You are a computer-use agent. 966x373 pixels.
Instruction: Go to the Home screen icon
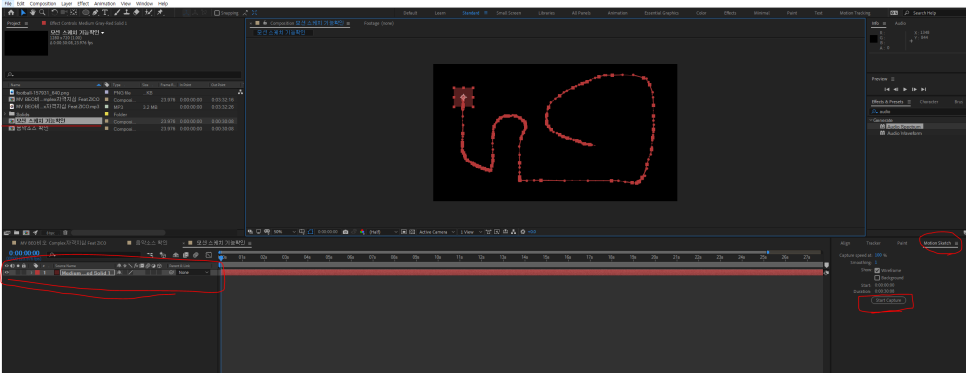[10, 12]
